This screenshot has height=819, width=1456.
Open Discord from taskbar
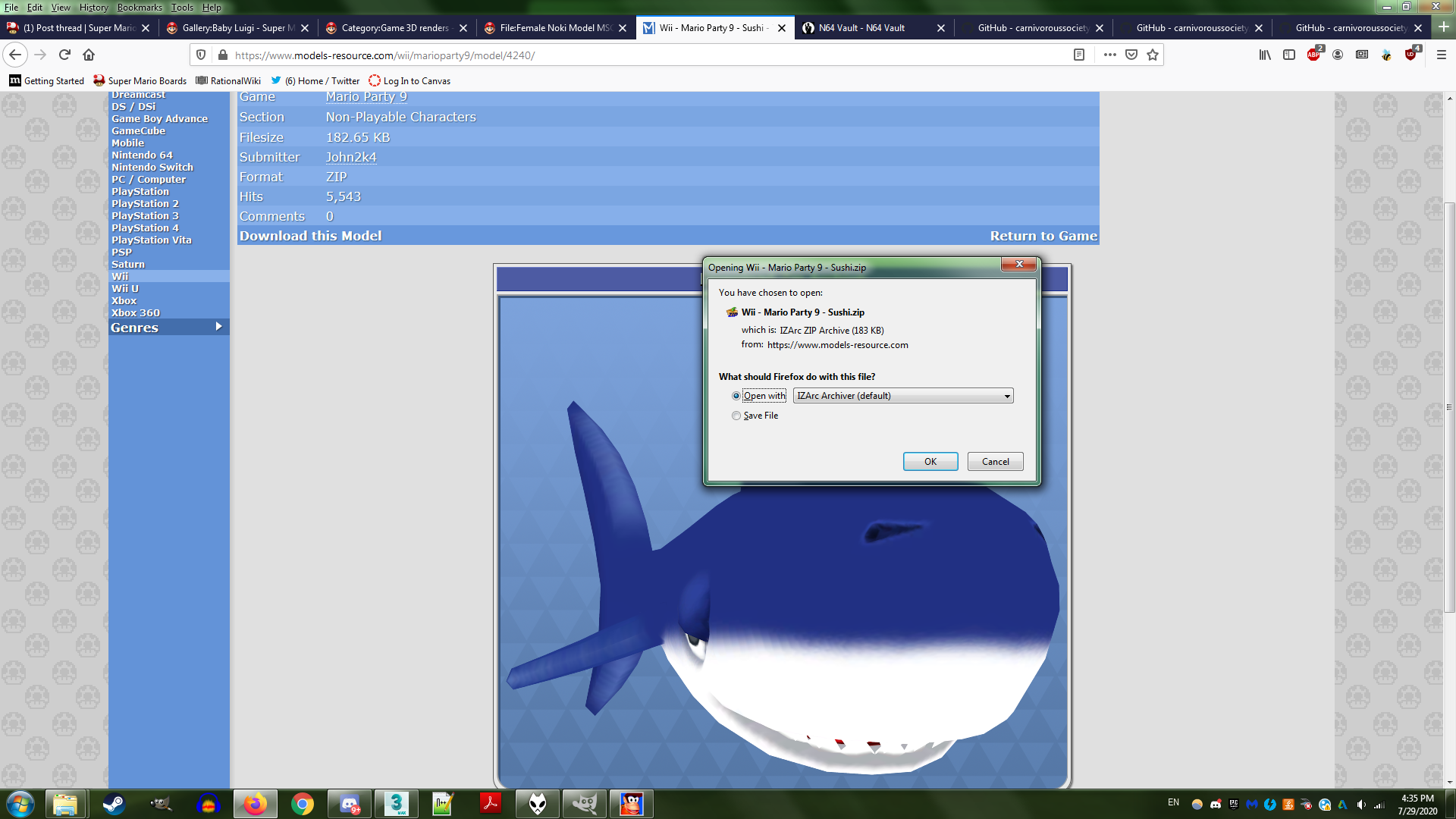[350, 804]
